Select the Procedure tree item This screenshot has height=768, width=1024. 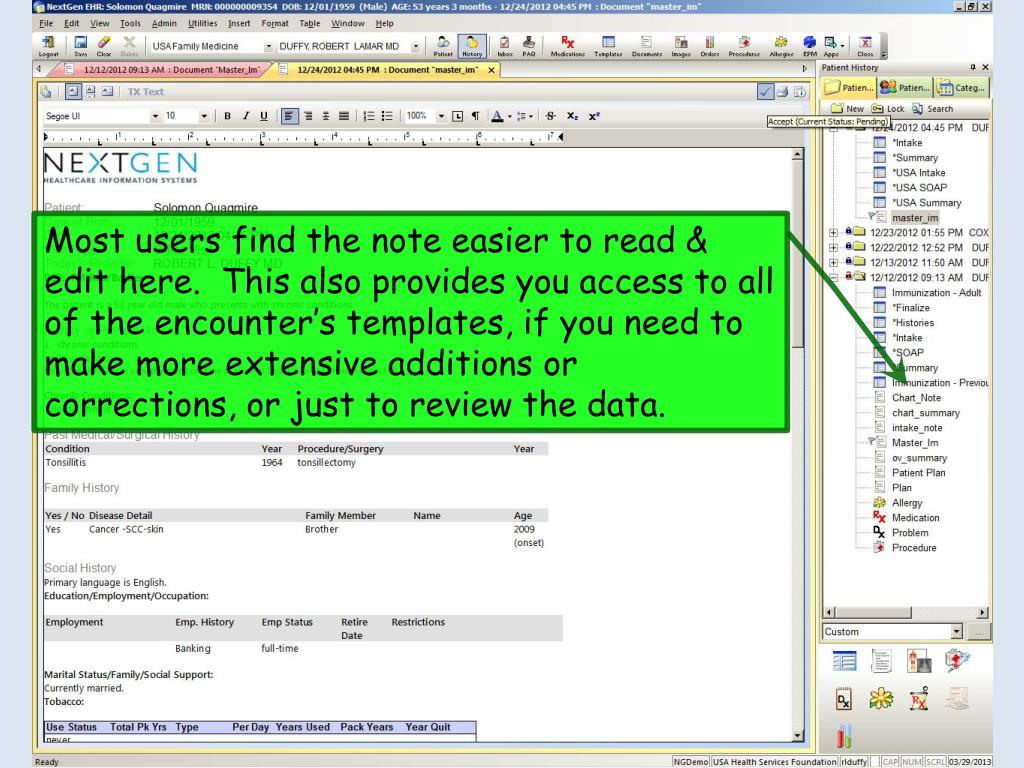pyautogui.click(x=914, y=548)
